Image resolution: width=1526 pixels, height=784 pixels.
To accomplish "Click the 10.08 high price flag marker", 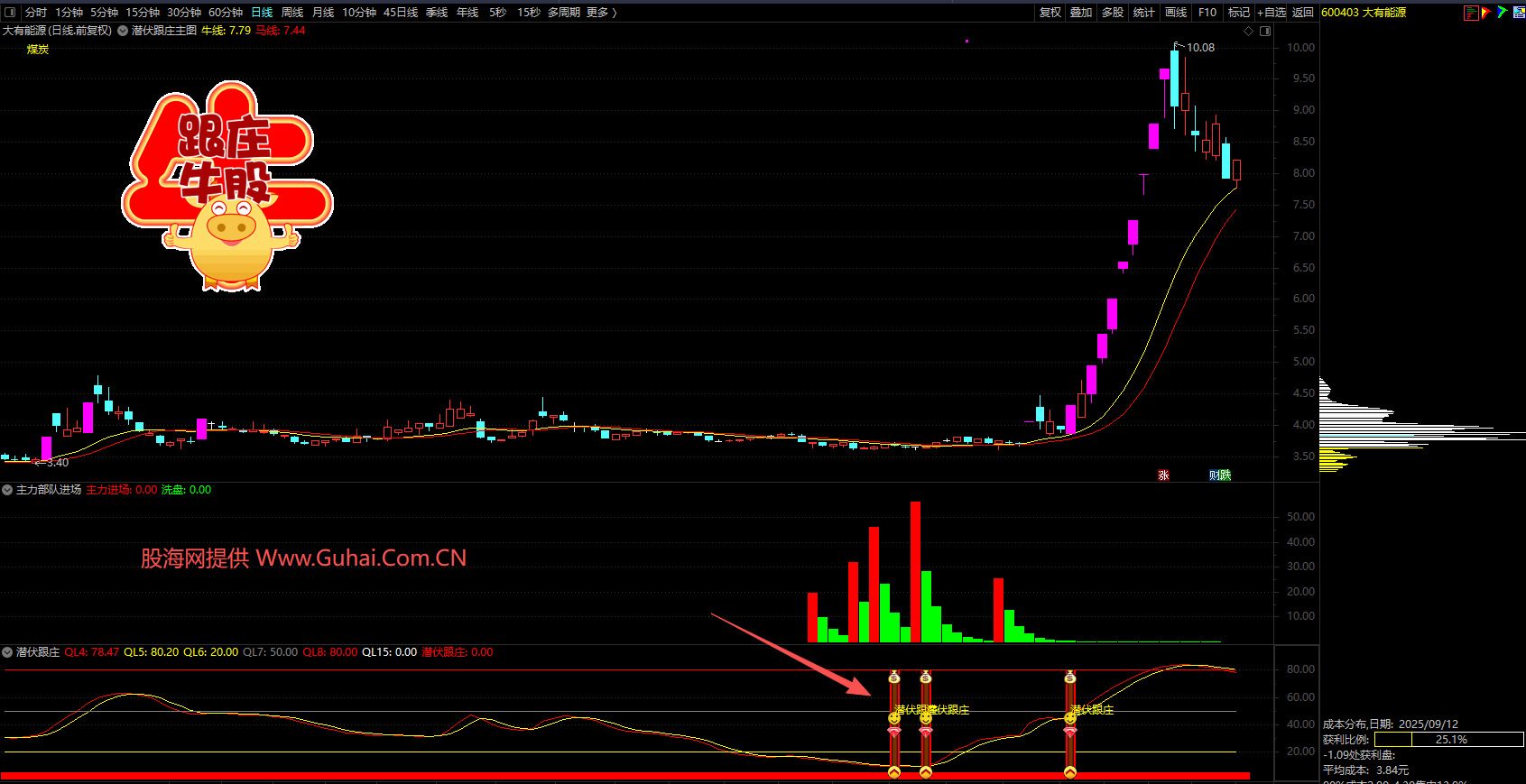I will pos(1178,45).
